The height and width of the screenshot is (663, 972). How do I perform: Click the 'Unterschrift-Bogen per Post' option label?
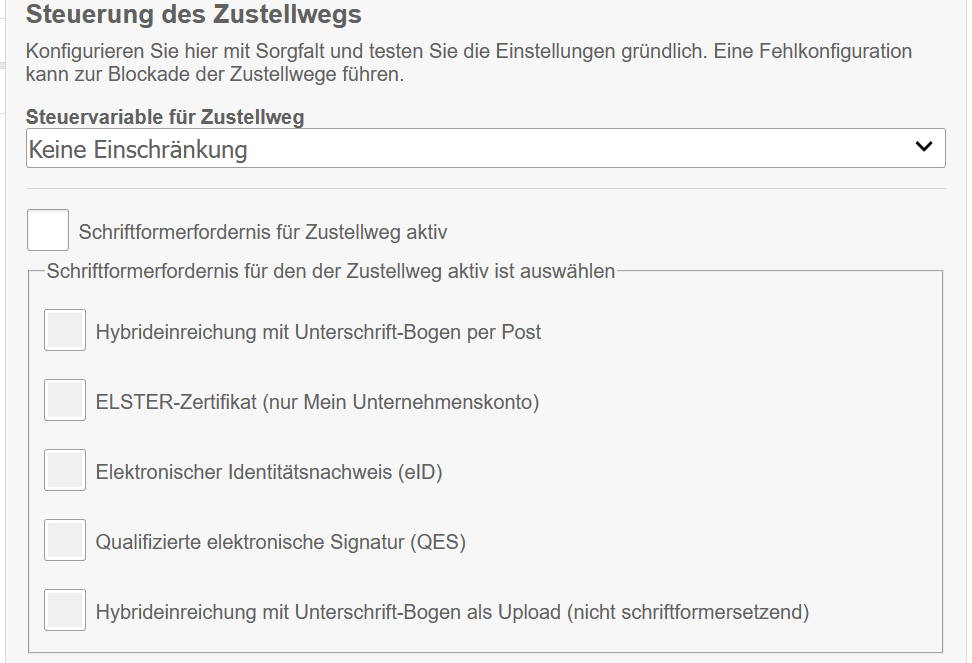pos(318,332)
